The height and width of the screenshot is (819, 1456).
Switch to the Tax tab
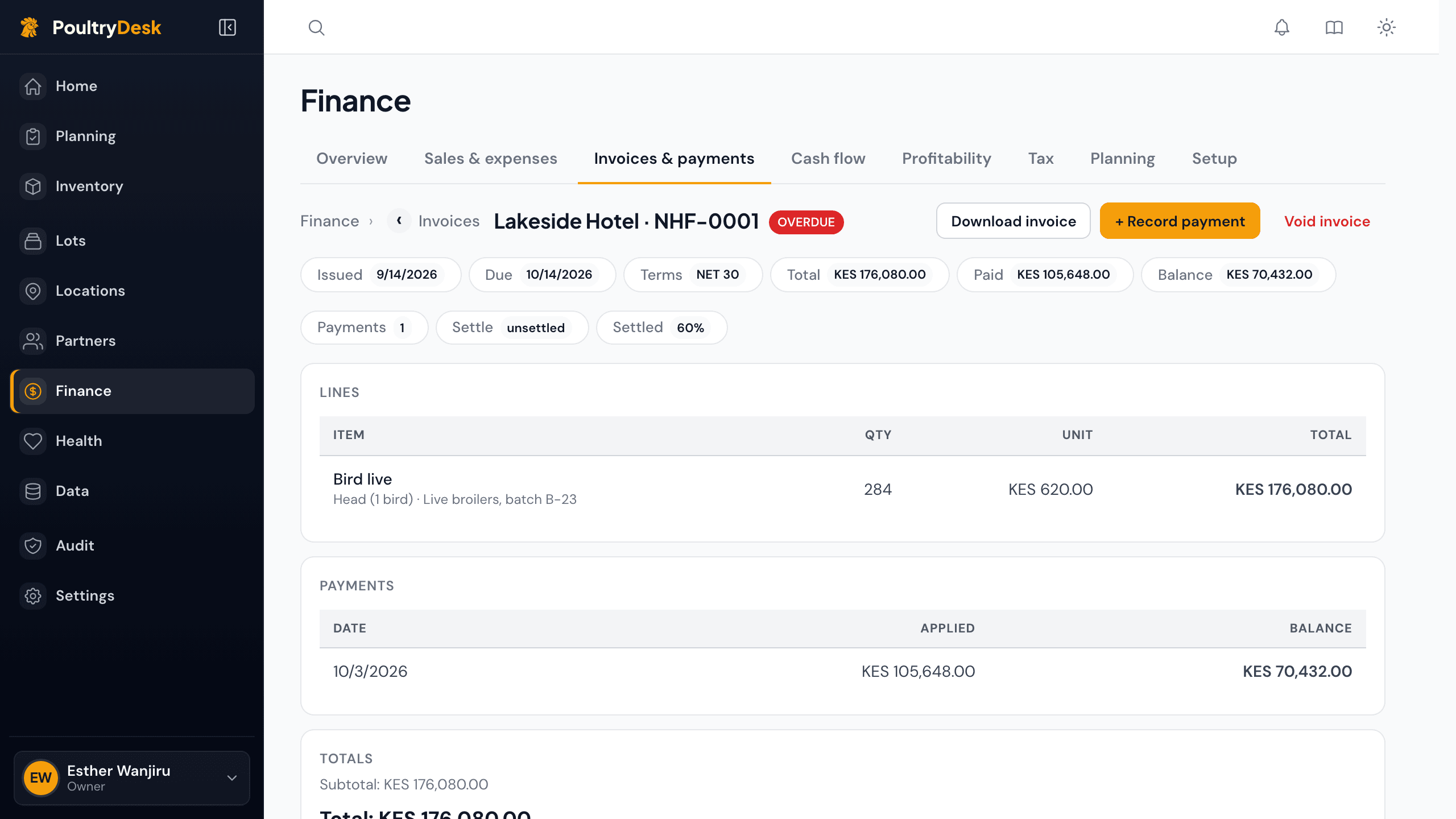[1041, 159]
